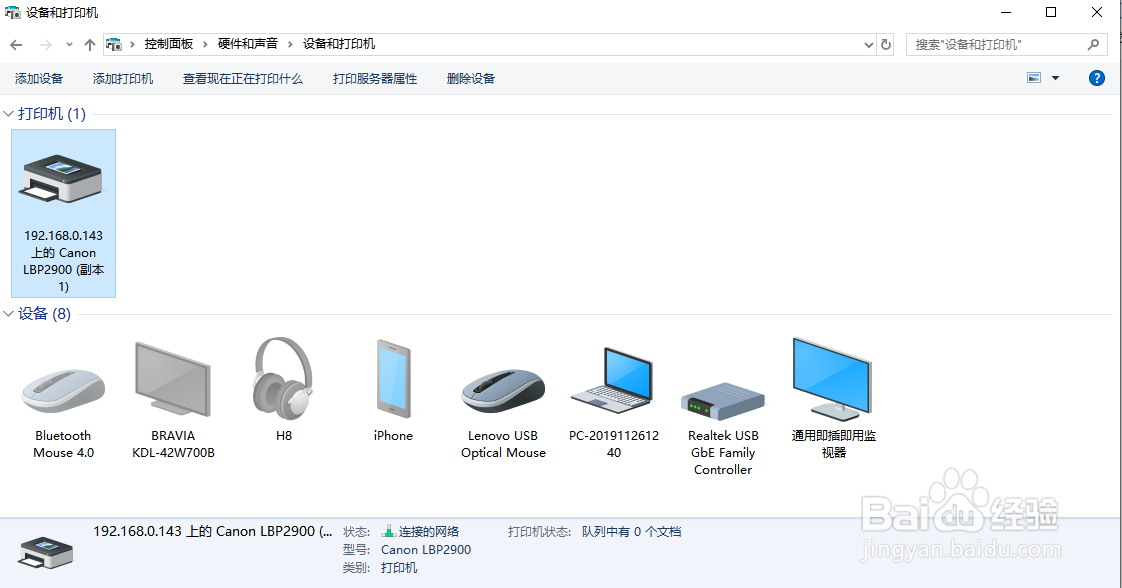Click the 类别 value 打印机 in details pane
Viewport: 1122px width, 588px height.
(399, 568)
